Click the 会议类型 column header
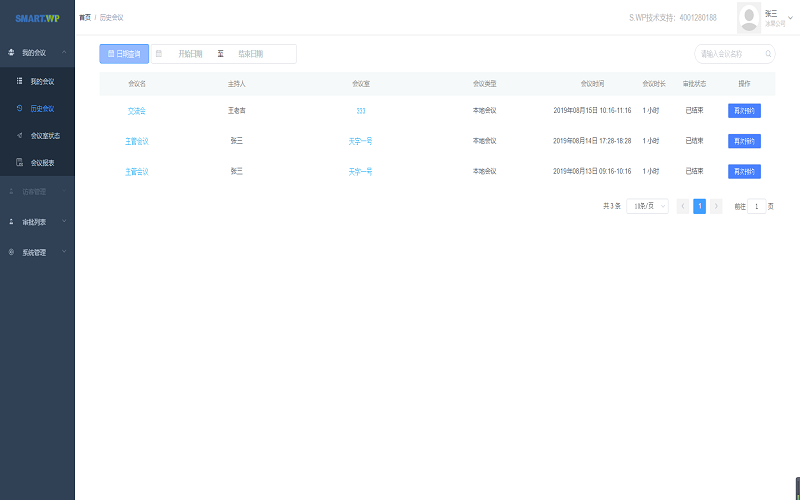This screenshot has height=500, width=800. tap(485, 84)
